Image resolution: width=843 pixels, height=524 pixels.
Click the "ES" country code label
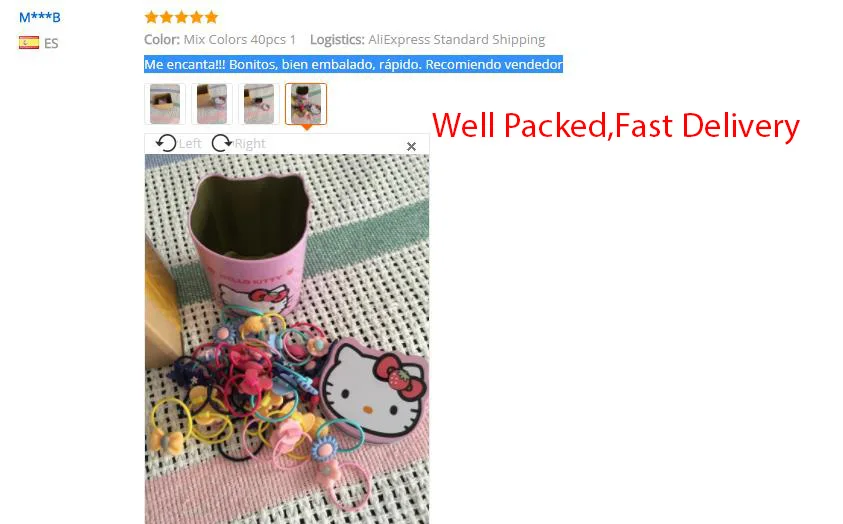51,43
